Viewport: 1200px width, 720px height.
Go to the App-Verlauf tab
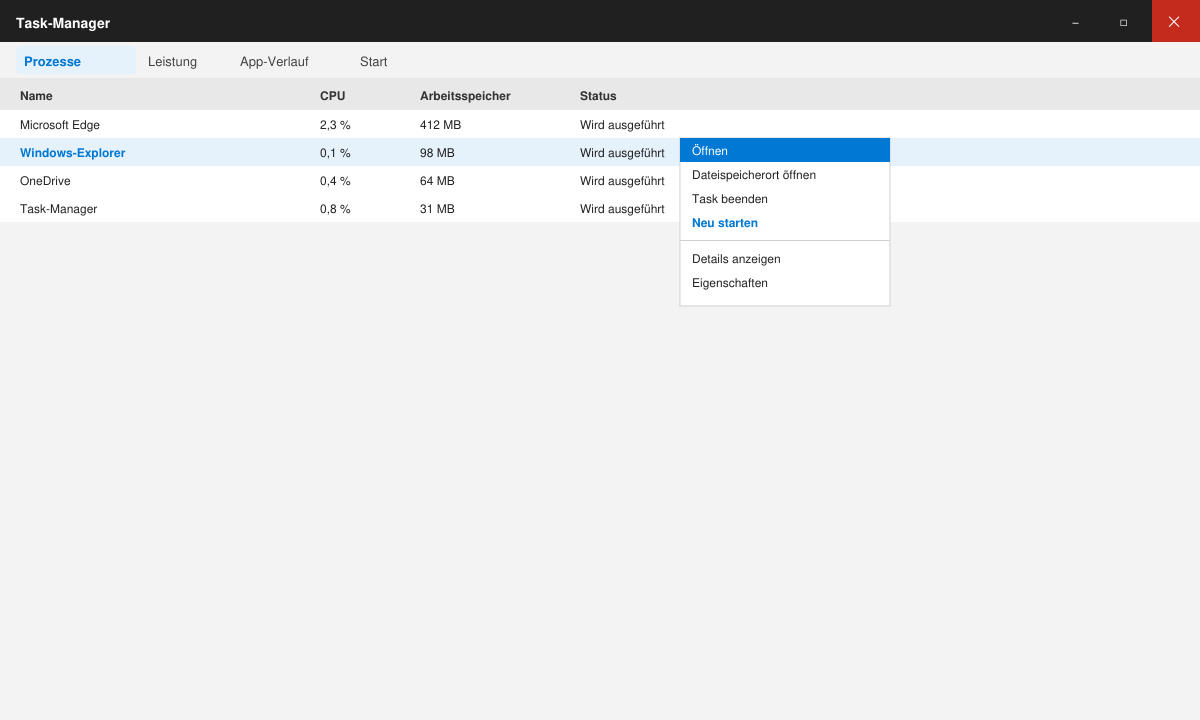(x=274, y=61)
